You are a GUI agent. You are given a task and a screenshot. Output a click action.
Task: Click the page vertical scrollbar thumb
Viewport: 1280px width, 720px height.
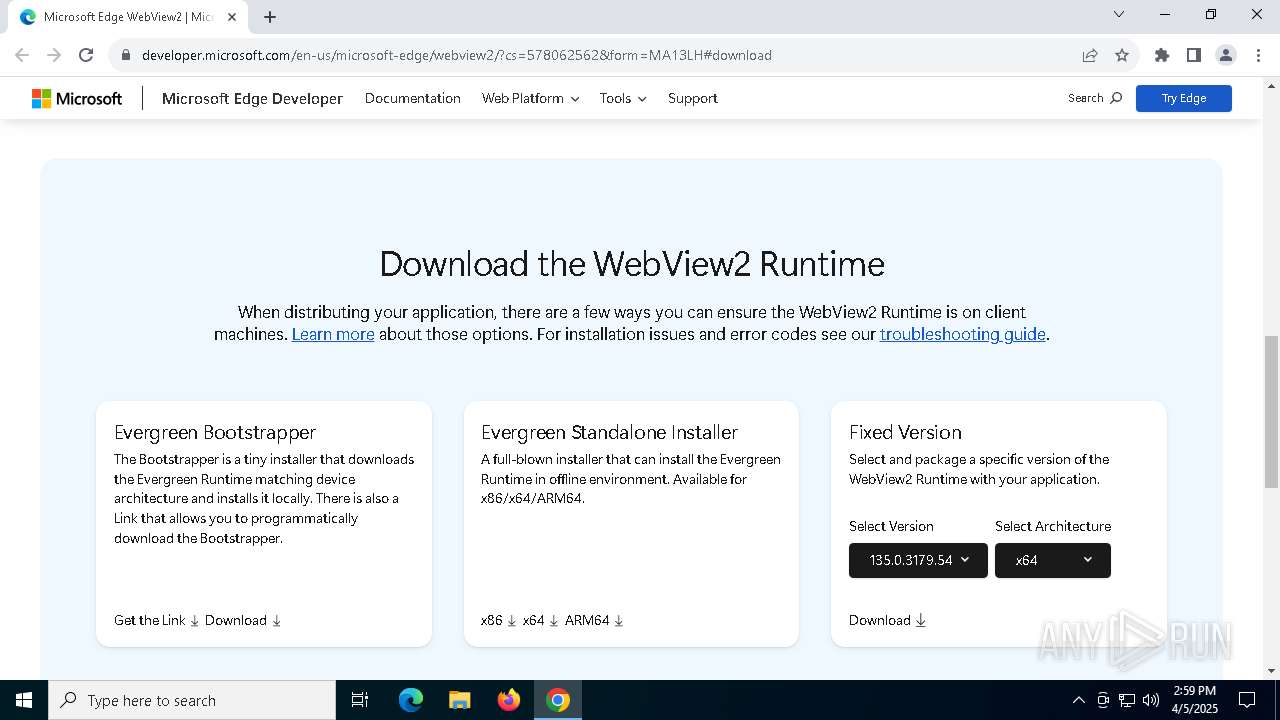(1271, 412)
